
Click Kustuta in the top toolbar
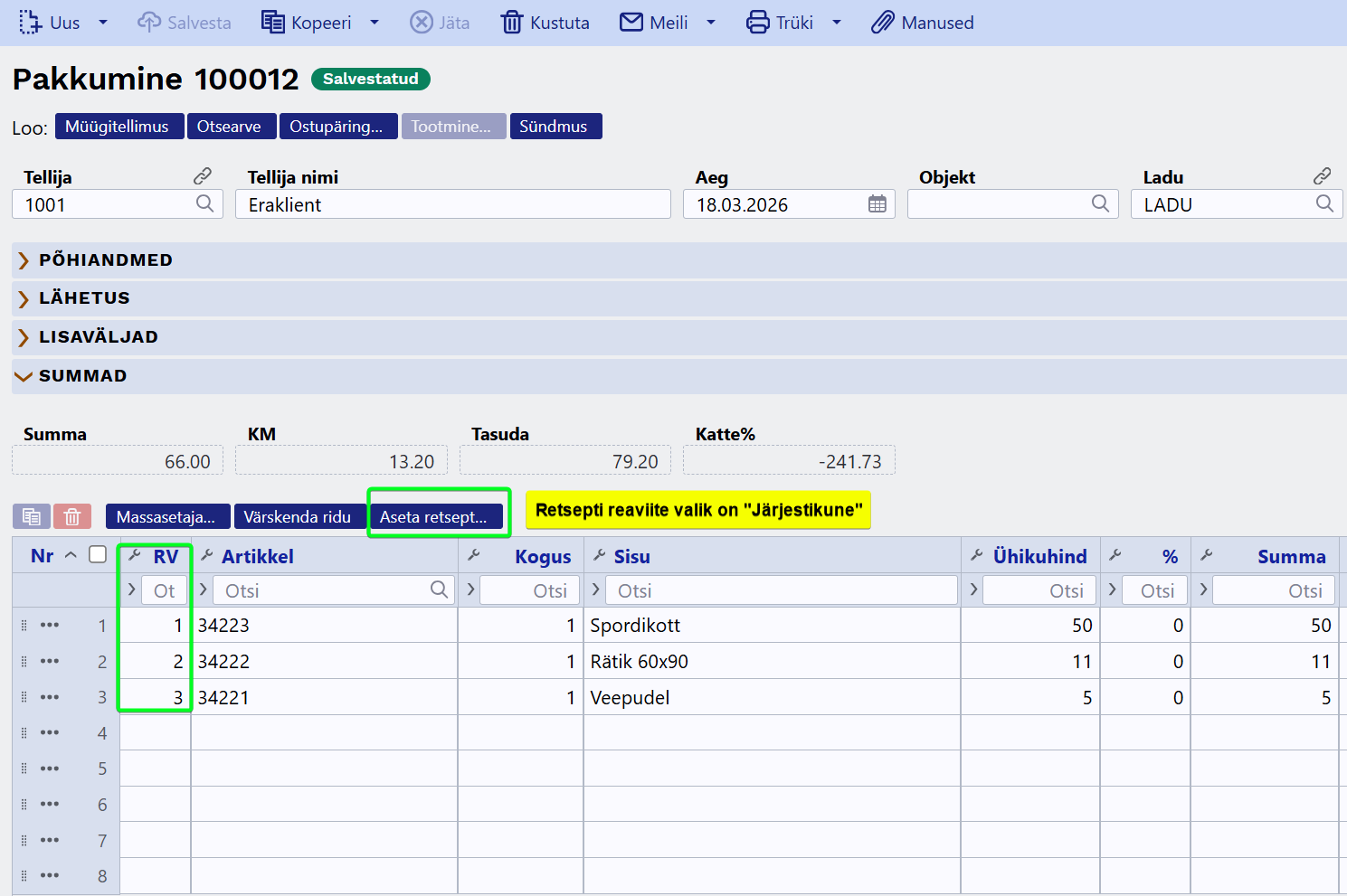coord(545,23)
